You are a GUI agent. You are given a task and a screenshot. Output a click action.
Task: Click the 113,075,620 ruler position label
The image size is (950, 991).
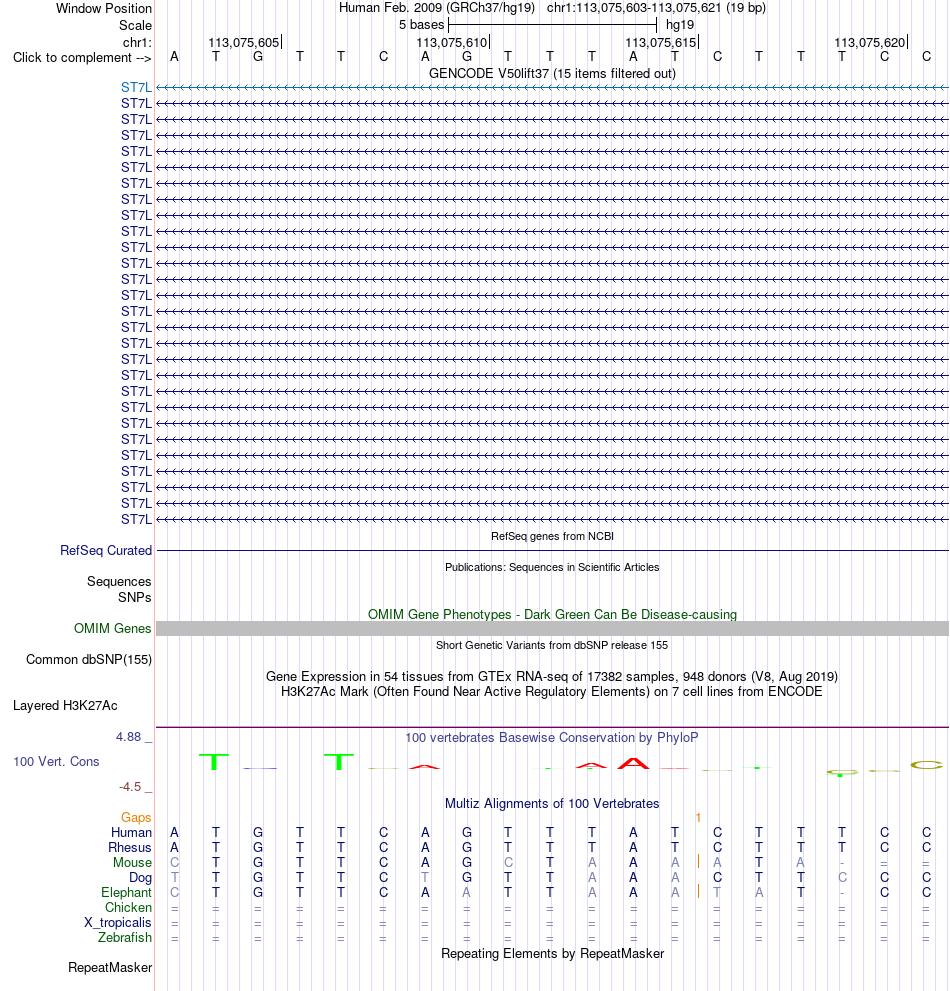tap(870, 42)
